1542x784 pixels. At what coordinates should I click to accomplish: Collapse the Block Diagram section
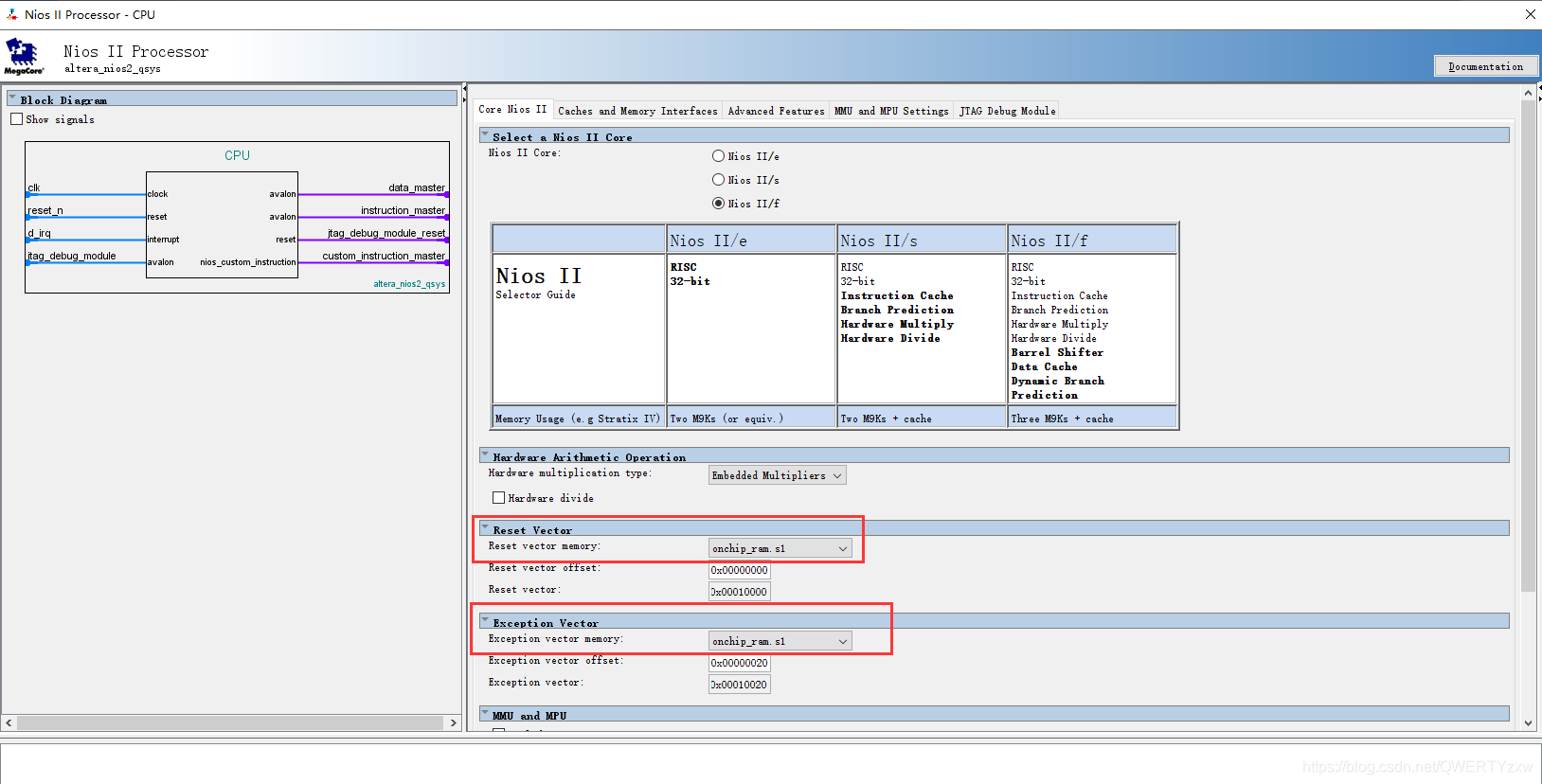[x=12, y=98]
